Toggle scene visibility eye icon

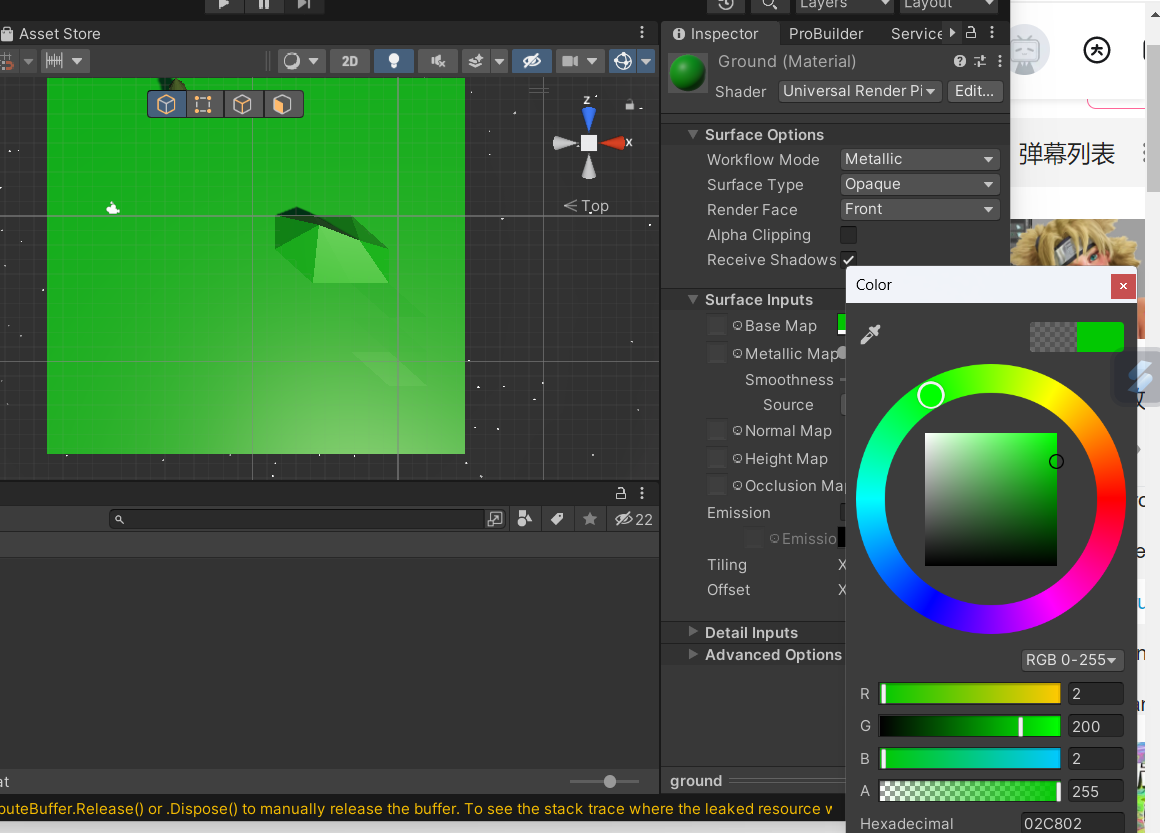pyautogui.click(x=532, y=61)
